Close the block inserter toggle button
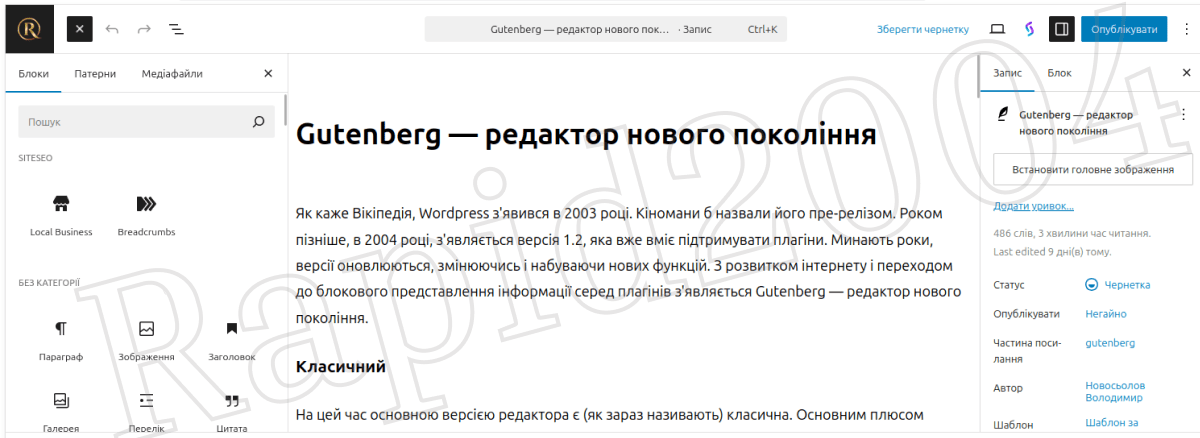 coord(80,29)
